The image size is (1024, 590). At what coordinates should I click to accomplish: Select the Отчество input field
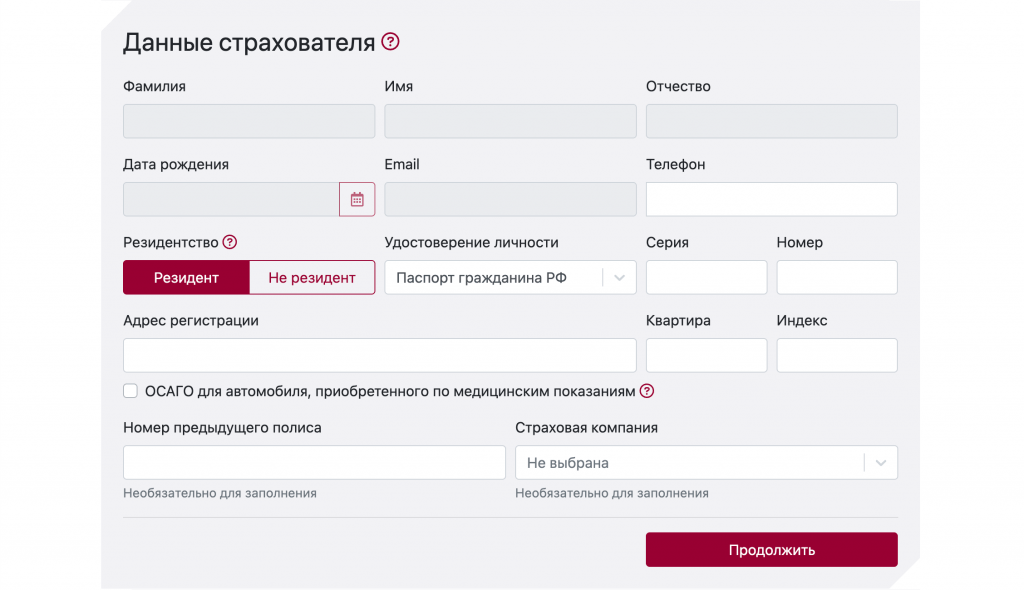[771, 121]
